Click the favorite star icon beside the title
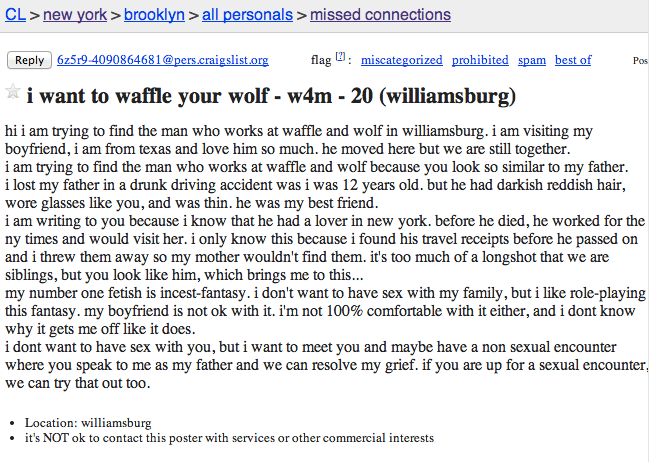Image resolution: width=649 pixels, height=462 pixels. pyautogui.click(x=13, y=91)
